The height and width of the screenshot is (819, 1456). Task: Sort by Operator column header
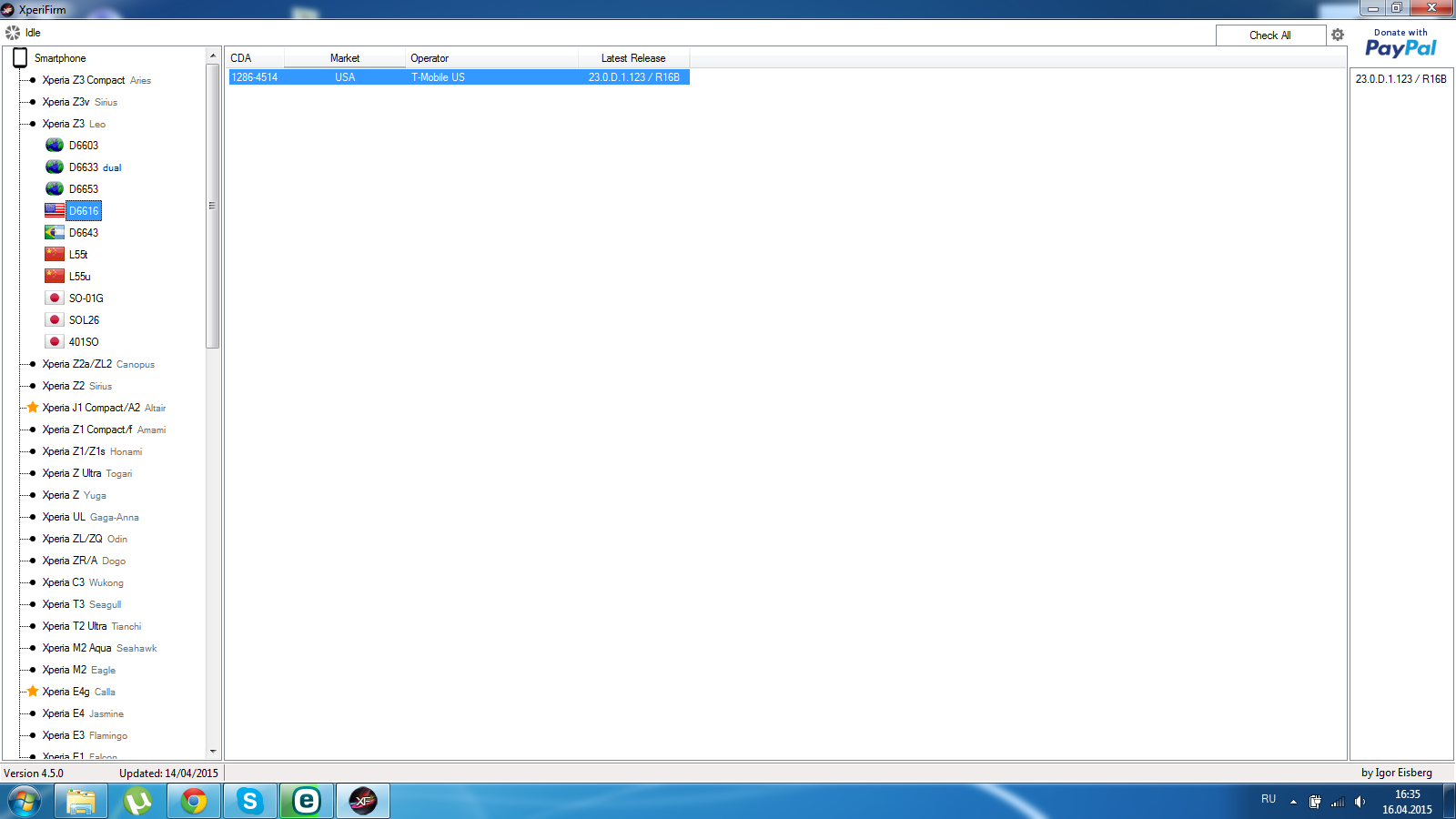point(492,58)
